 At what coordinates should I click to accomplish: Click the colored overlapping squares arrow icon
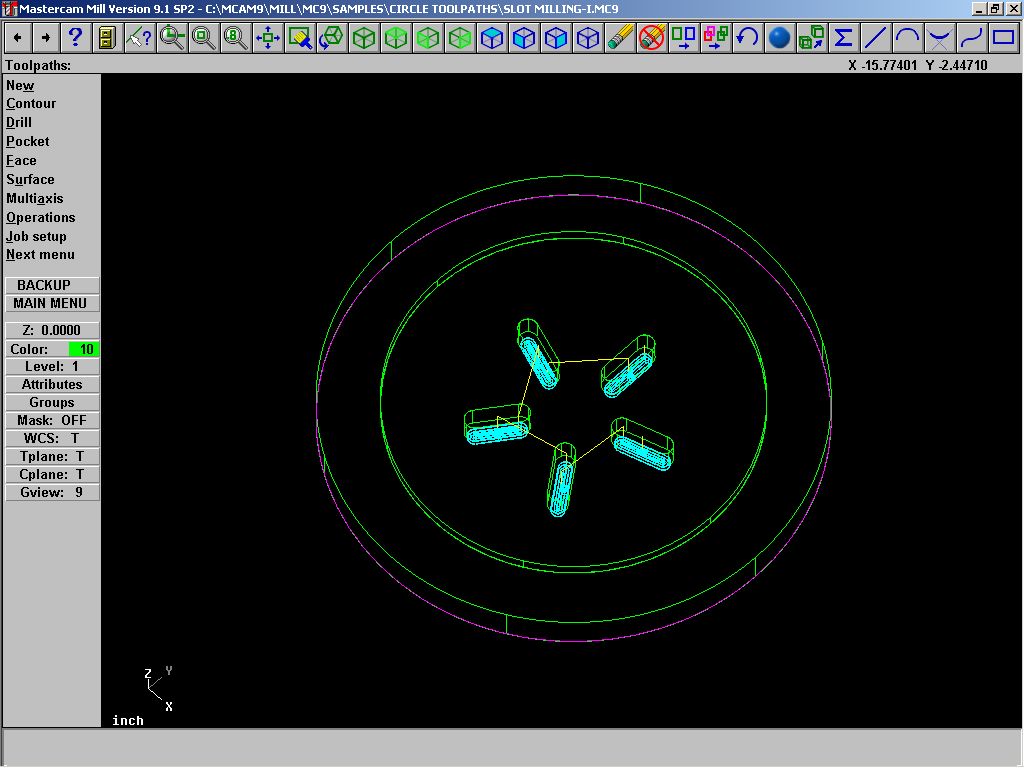pyautogui.click(x=716, y=38)
